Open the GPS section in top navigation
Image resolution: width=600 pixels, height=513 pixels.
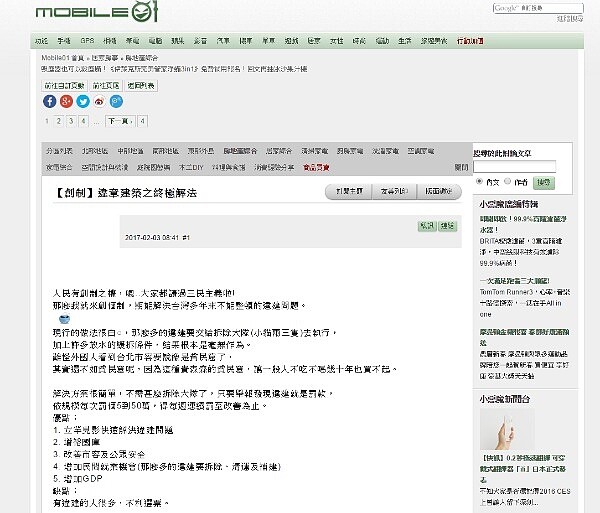pos(87,41)
